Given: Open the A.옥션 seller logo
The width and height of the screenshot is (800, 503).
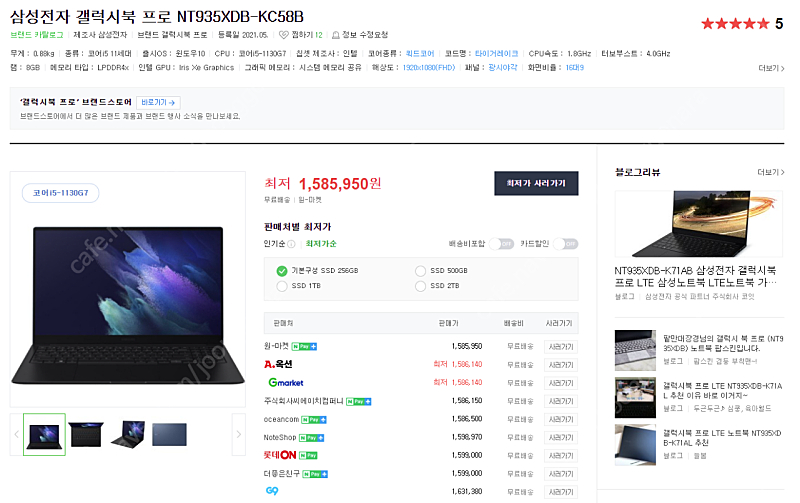Looking at the screenshot, I should (278, 364).
